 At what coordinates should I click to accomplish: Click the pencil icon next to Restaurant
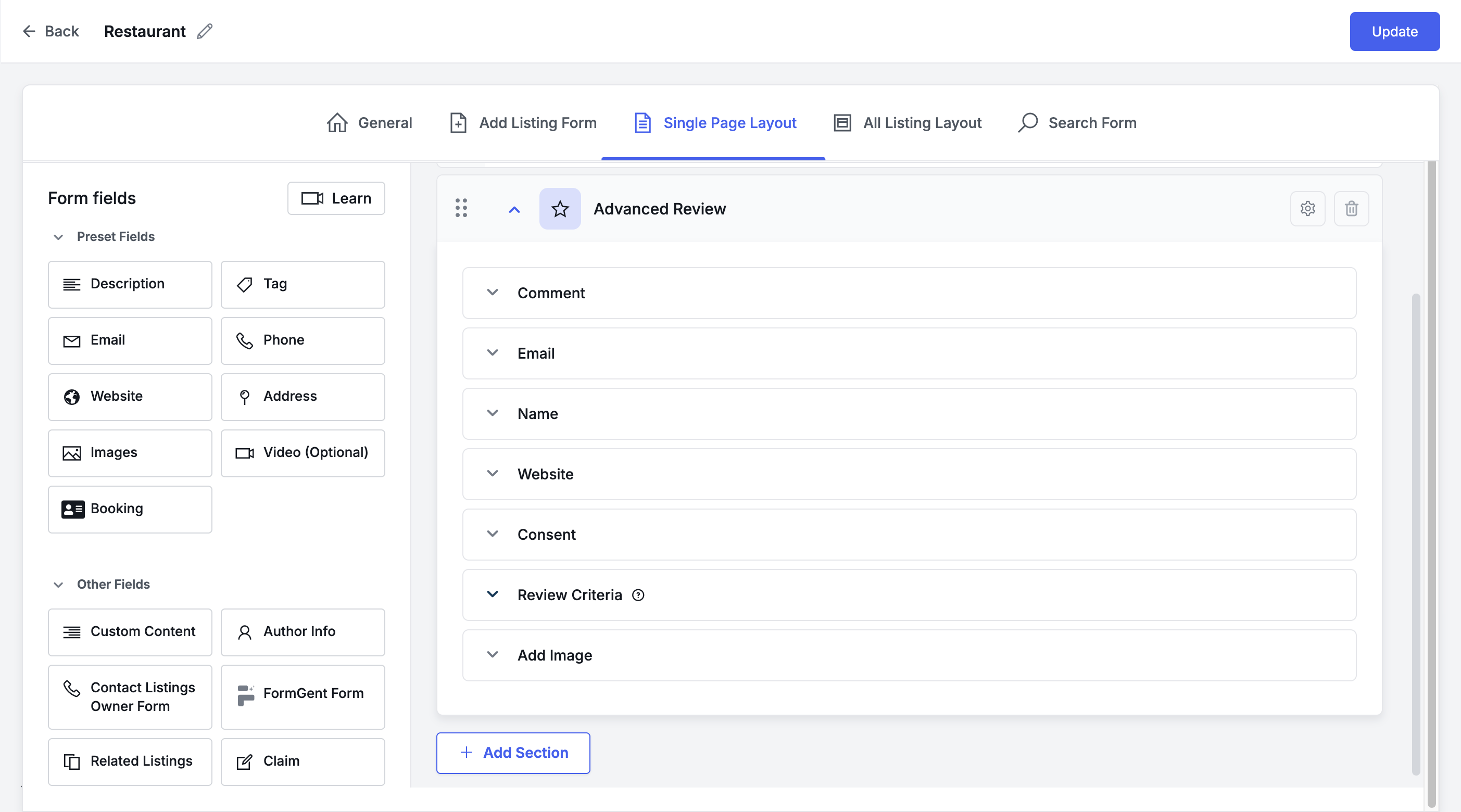[205, 31]
